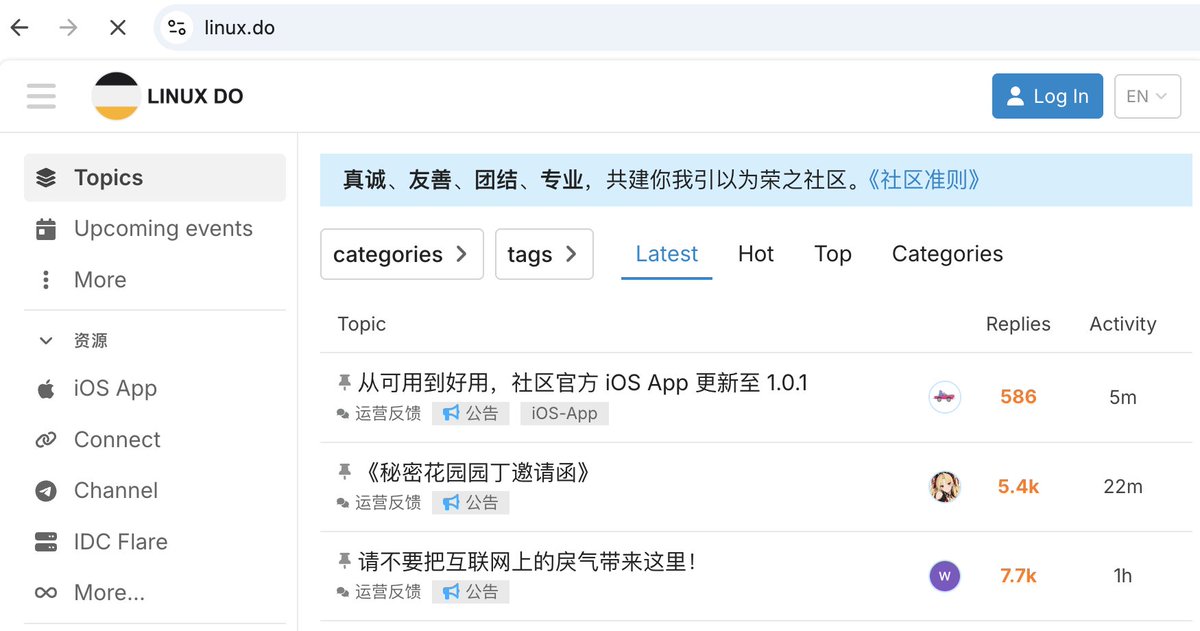Click the 公告 tag on 秘密花园 topic

(x=471, y=502)
